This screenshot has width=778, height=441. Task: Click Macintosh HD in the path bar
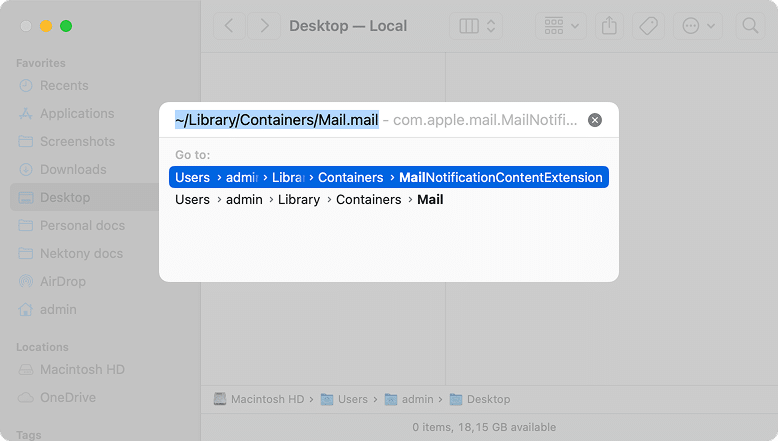(267, 399)
